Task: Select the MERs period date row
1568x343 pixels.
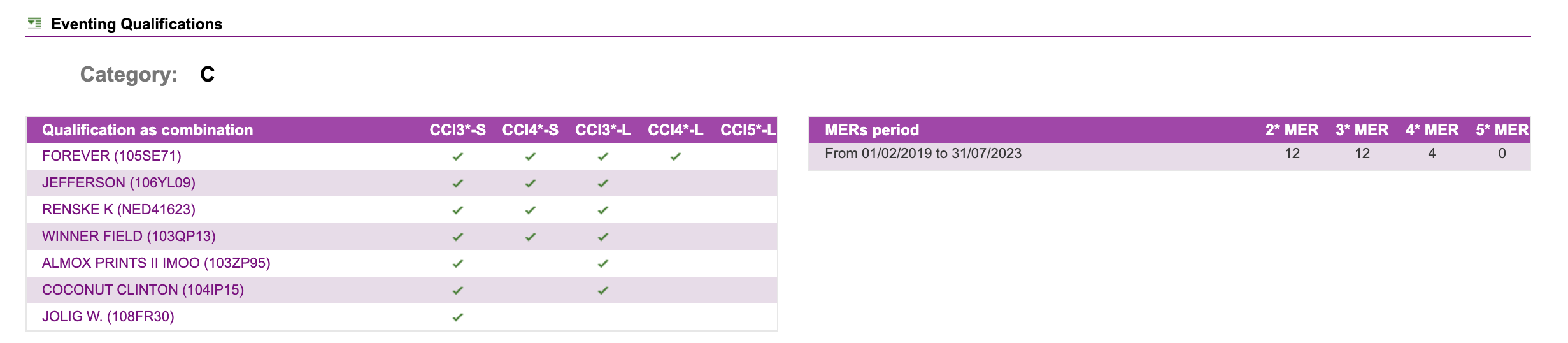Action: (x=1169, y=154)
